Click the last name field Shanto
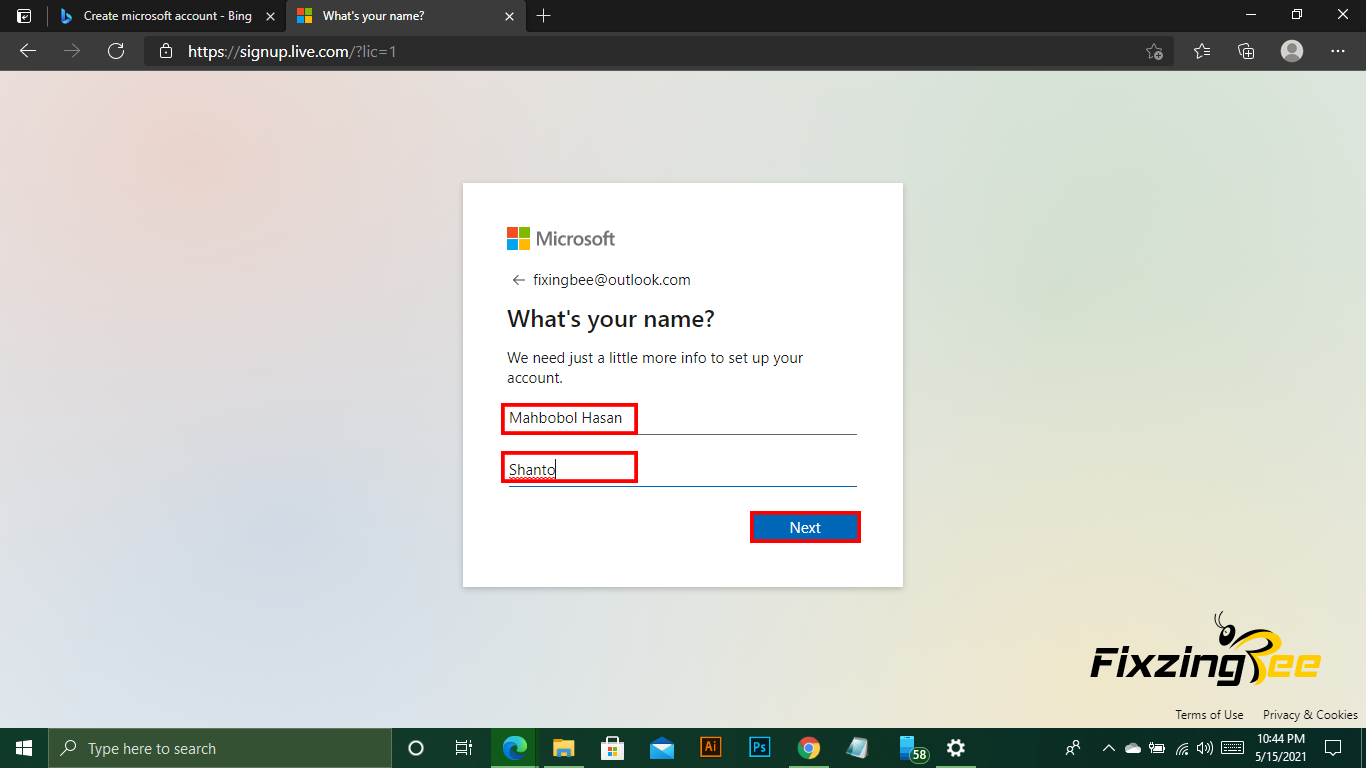Screen dimensions: 1366x768 pos(680,469)
